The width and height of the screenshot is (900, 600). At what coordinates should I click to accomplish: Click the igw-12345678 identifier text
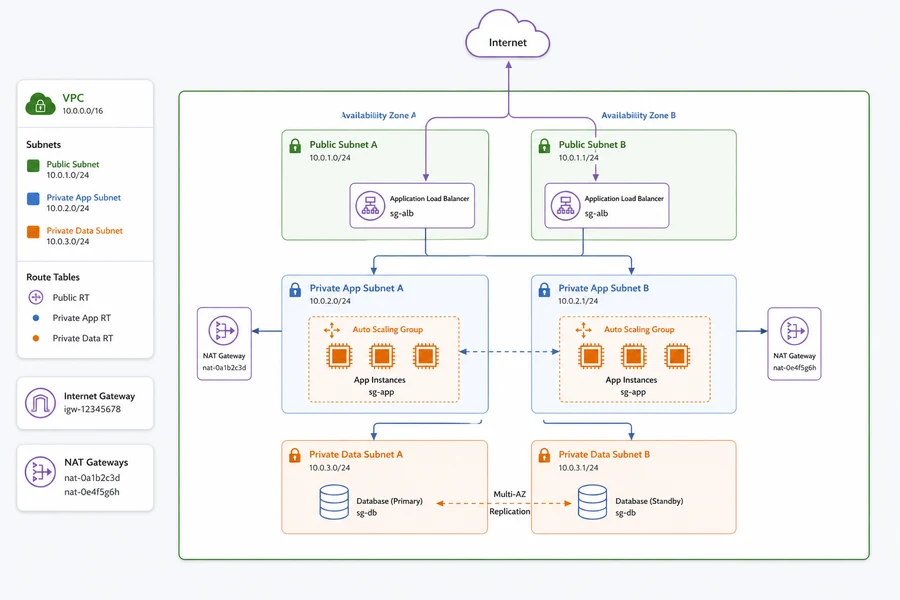point(92,409)
